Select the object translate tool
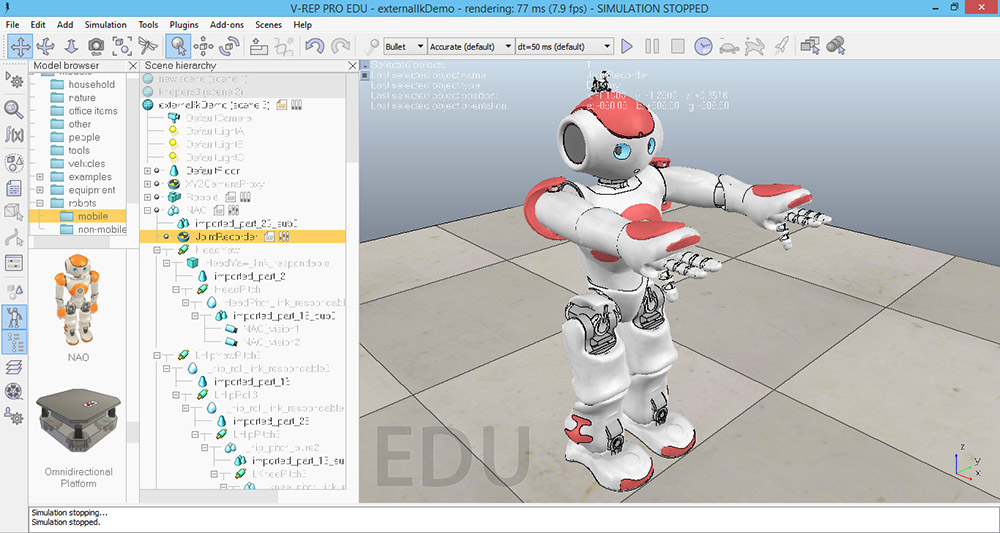The height and width of the screenshot is (533, 1000). click(203, 47)
